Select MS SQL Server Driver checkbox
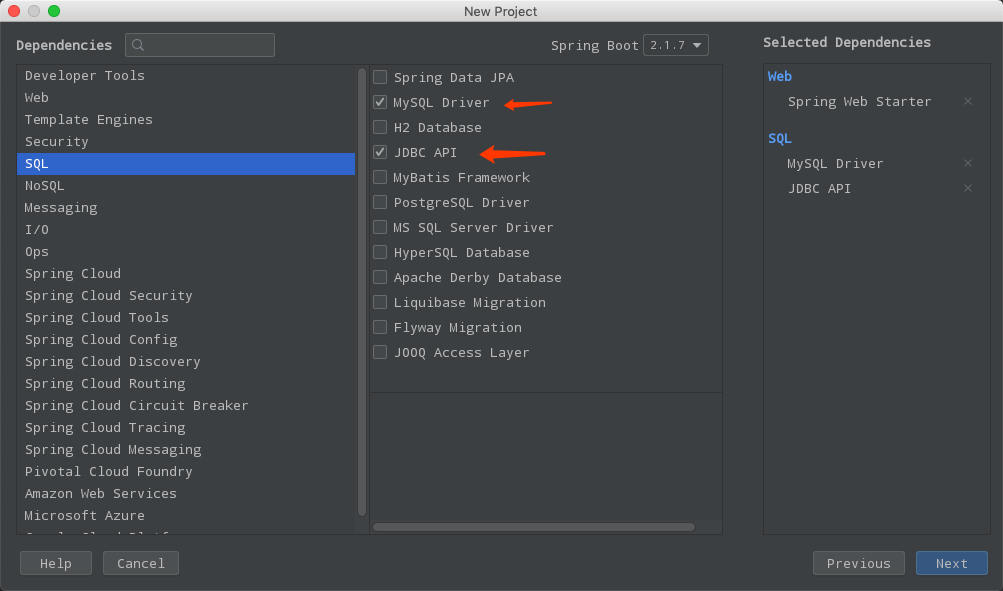1003x591 pixels. point(380,227)
